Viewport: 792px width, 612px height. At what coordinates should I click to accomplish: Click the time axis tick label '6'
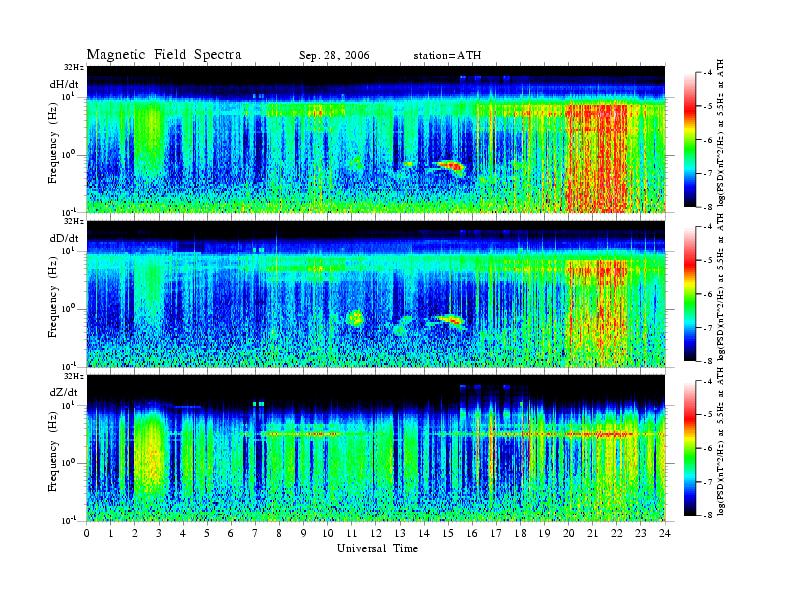pyautogui.click(x=231, y=534)
